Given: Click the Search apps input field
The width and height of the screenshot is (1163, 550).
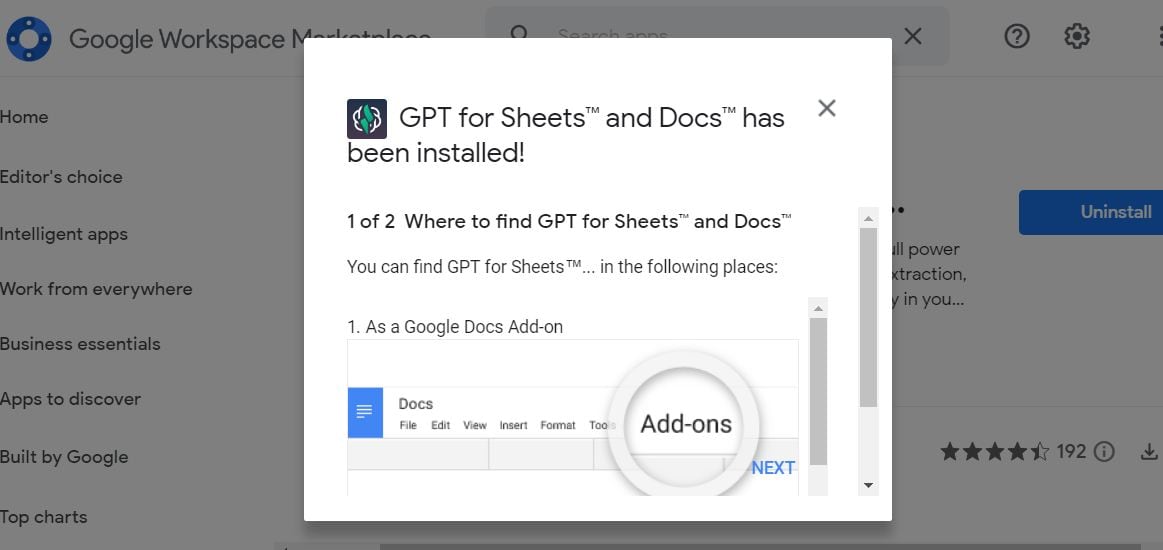Looking at the screenshot, I should click(719, 36).
